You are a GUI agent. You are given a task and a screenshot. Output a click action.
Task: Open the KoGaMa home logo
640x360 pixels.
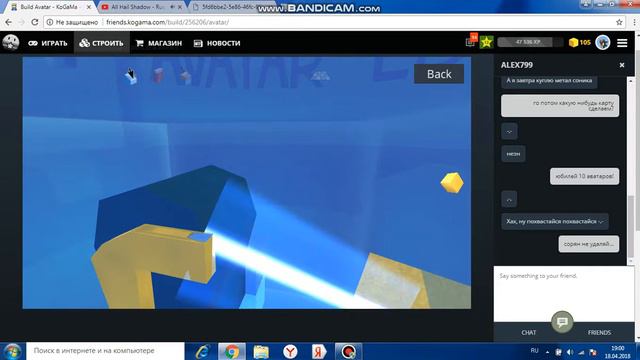click(11, 42)
